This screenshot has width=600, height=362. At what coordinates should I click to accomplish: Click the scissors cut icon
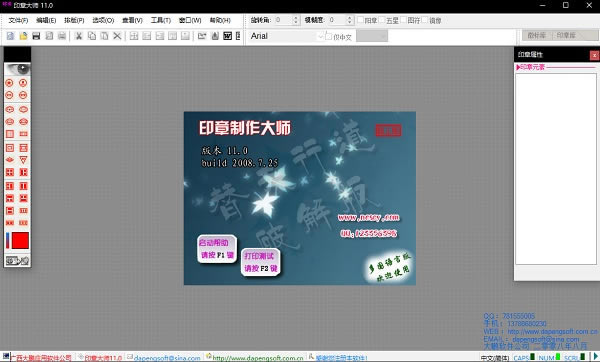point(79,36)
